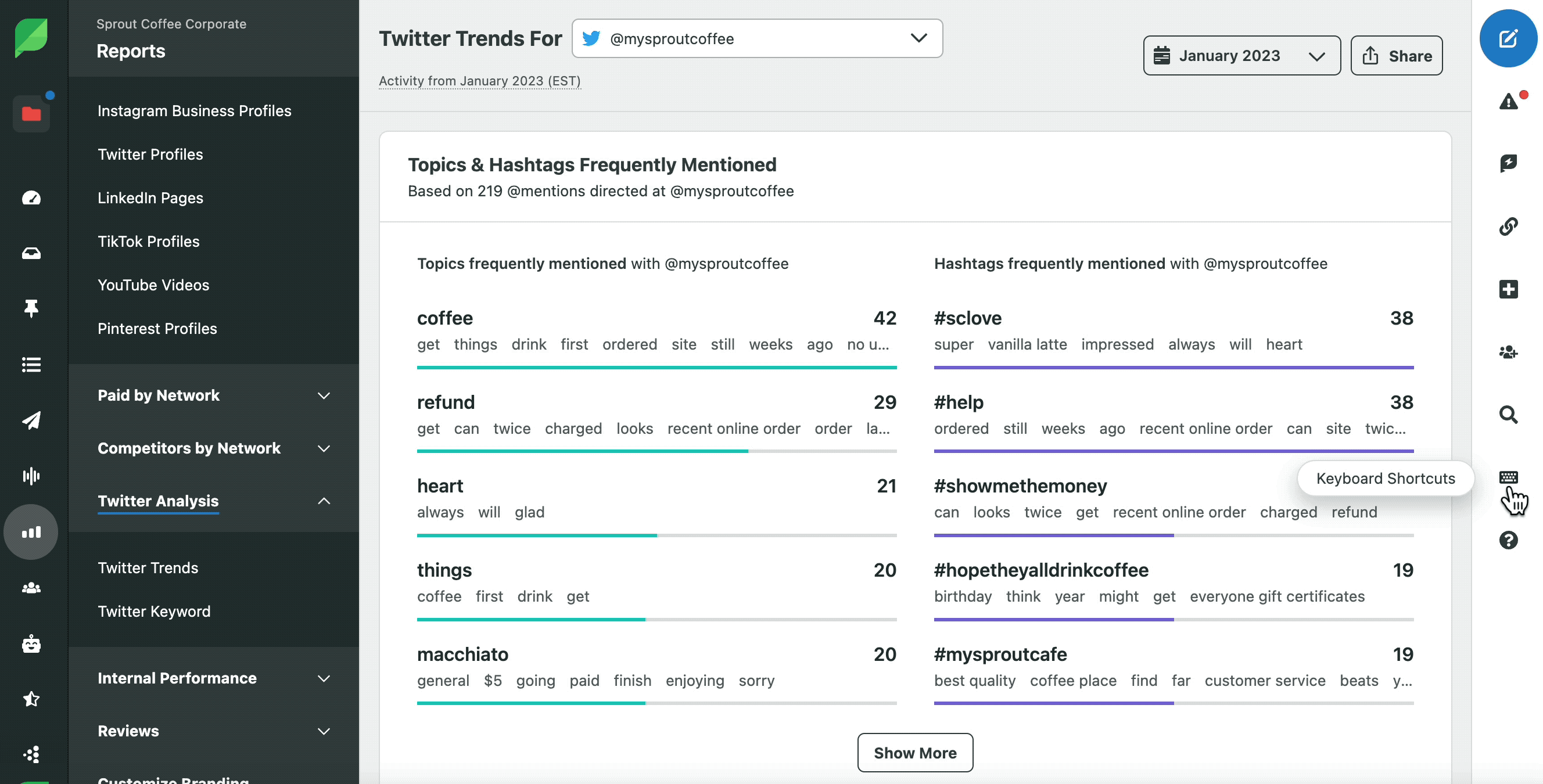Click the '#sclove' hashtag heading
1543x784 pixels.
pos(967,318)
